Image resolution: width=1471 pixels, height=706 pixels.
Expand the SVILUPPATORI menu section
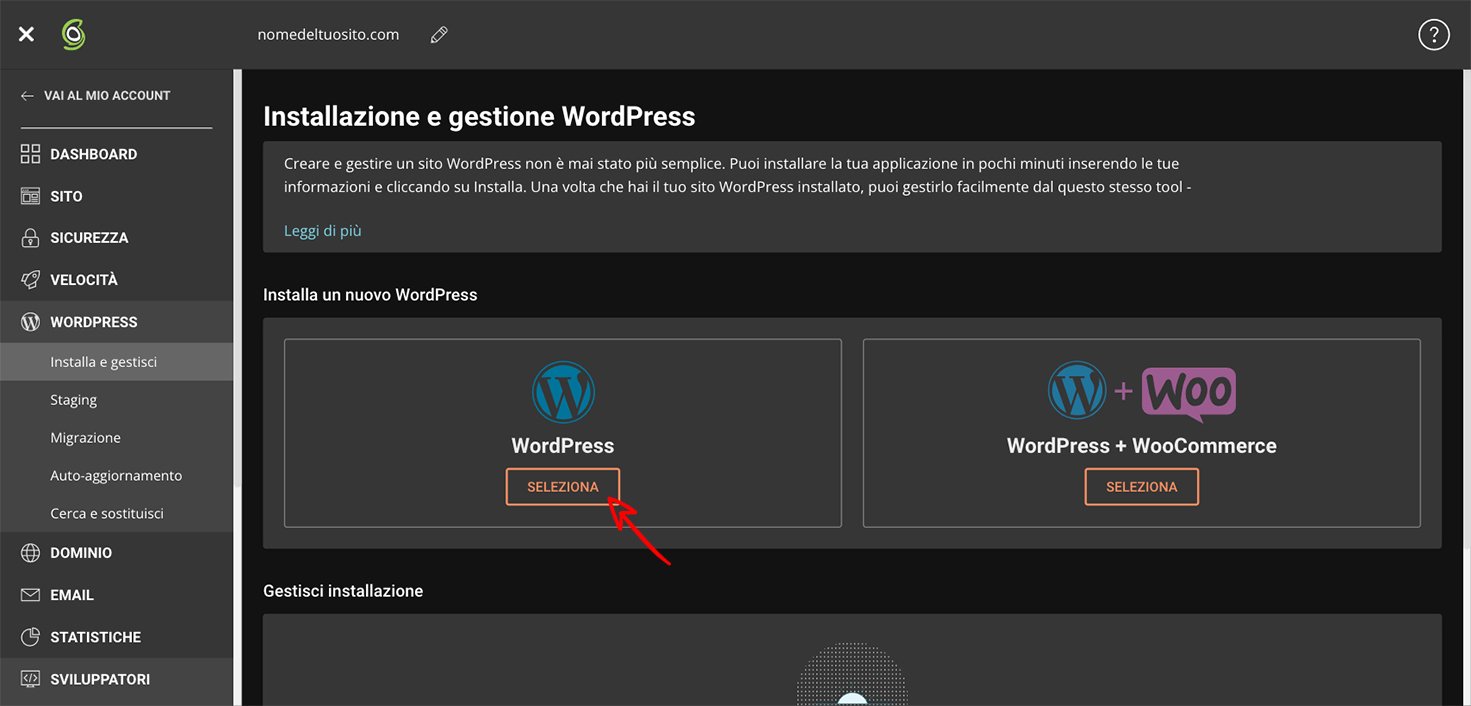116,679
